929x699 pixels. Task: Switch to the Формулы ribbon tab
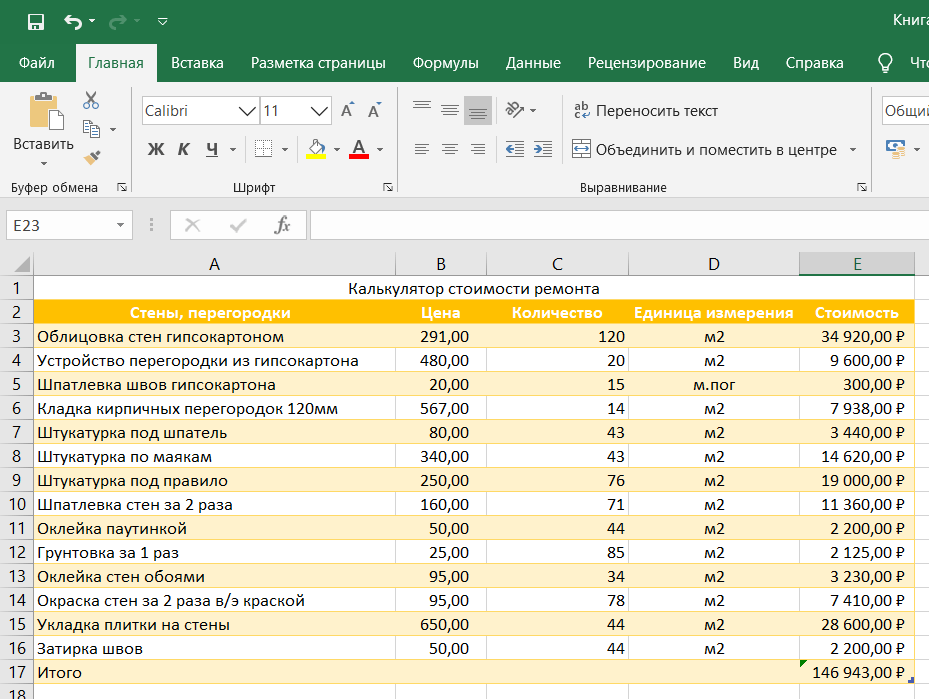click(x=445, y=63)
